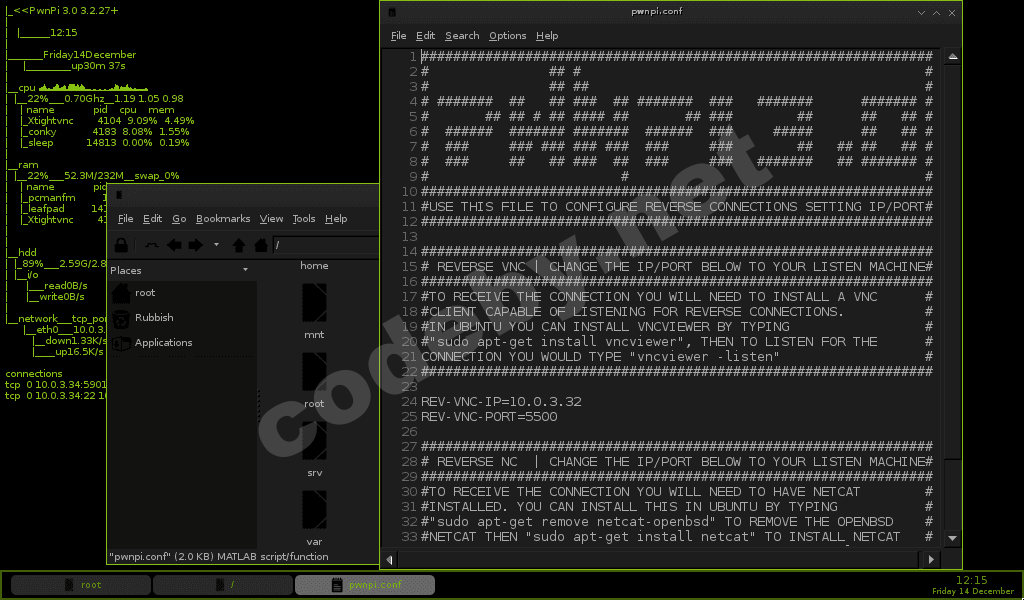
Task: Switch to pwnpi.conf taskbar button
Action: coord(365,585)
